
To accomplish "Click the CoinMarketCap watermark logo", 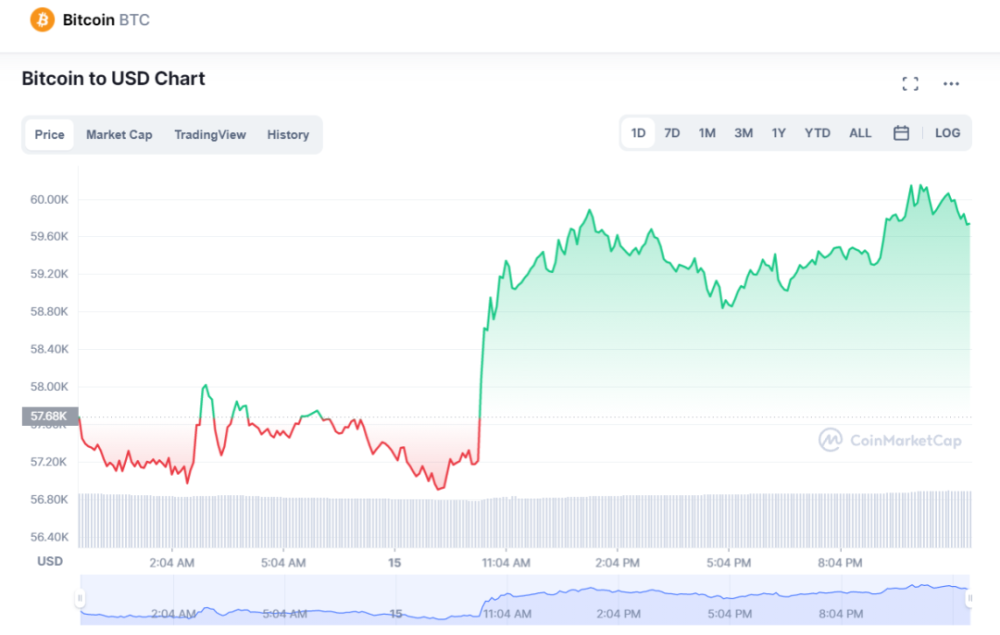I will click(890, 440).
